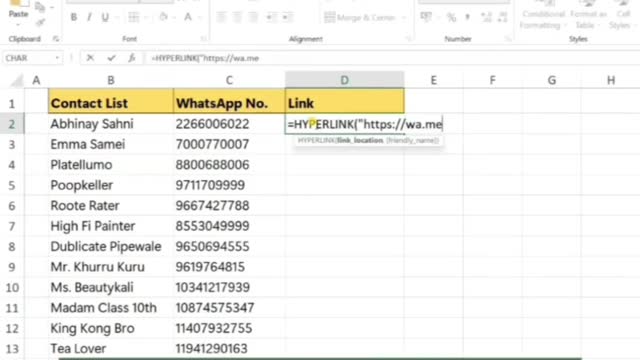Click Decrease Decimal

coord(502,17)
